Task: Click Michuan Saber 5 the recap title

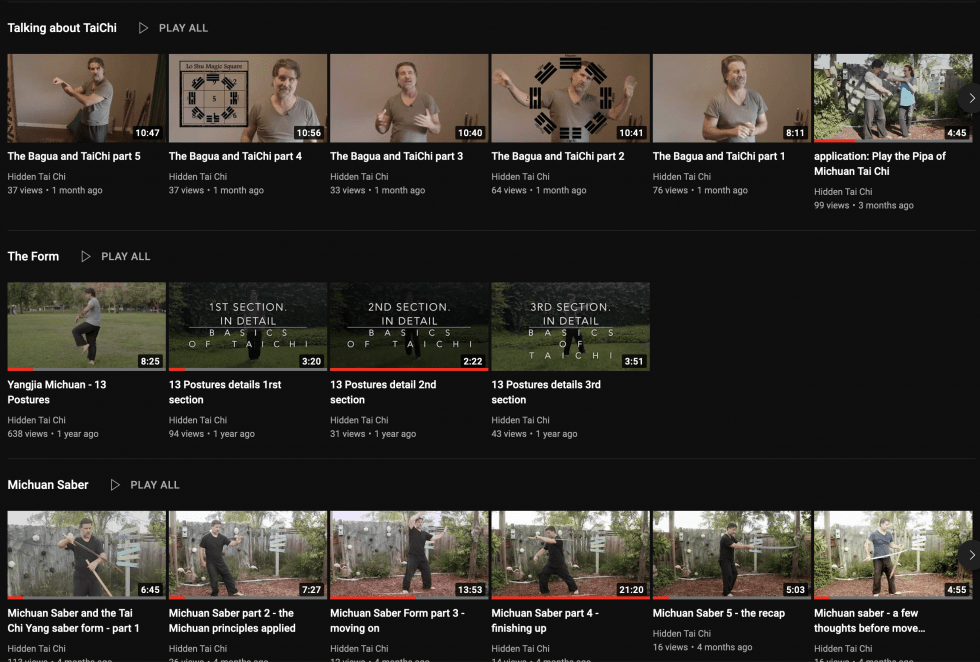Action: click(x=718, y=613)
